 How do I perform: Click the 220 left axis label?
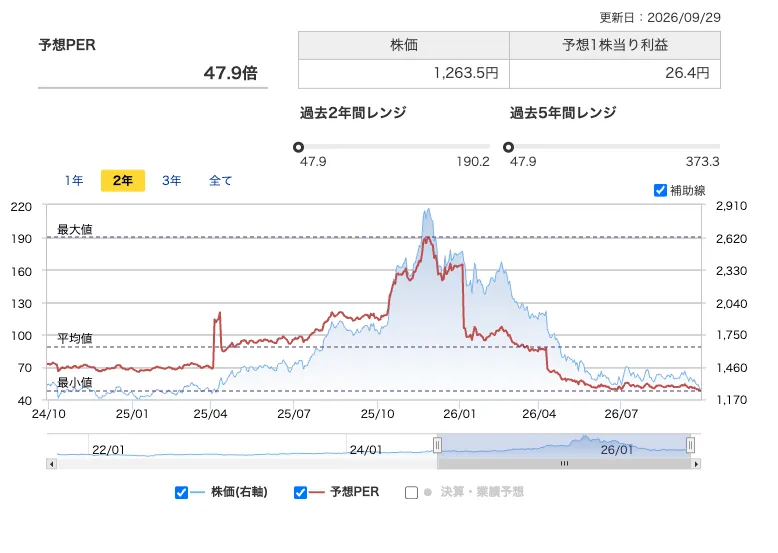point(21,206)
